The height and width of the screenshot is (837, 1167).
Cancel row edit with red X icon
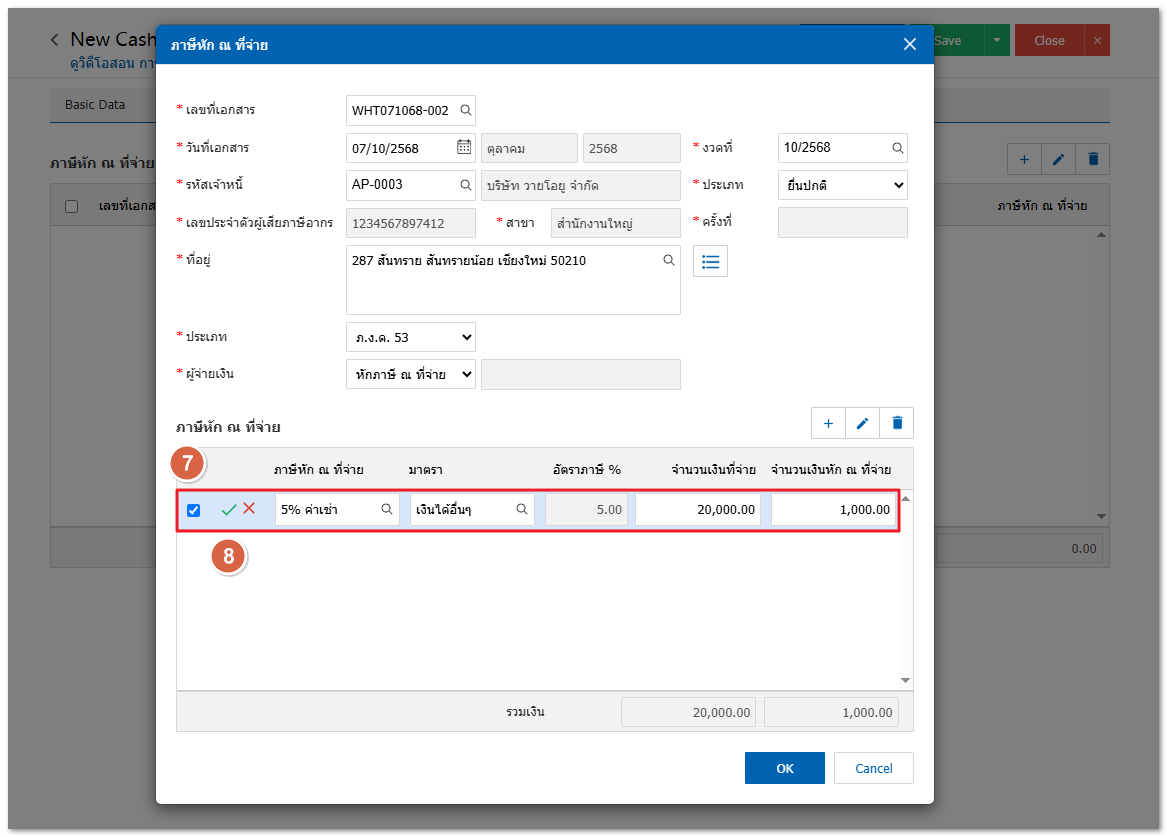(x=249, y=509)
